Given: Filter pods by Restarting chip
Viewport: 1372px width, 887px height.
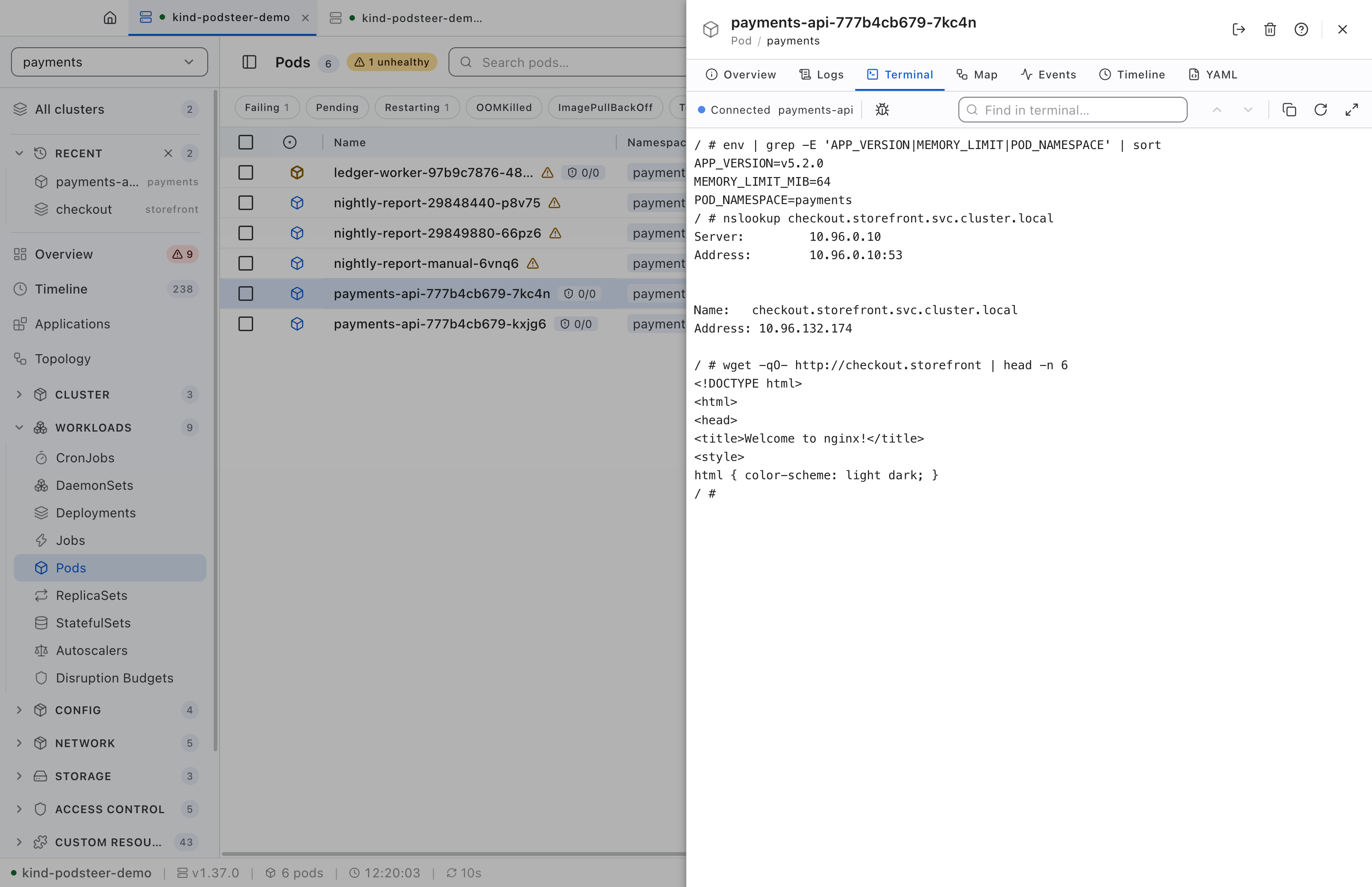Looking at the screenshot, I should 417,108.
